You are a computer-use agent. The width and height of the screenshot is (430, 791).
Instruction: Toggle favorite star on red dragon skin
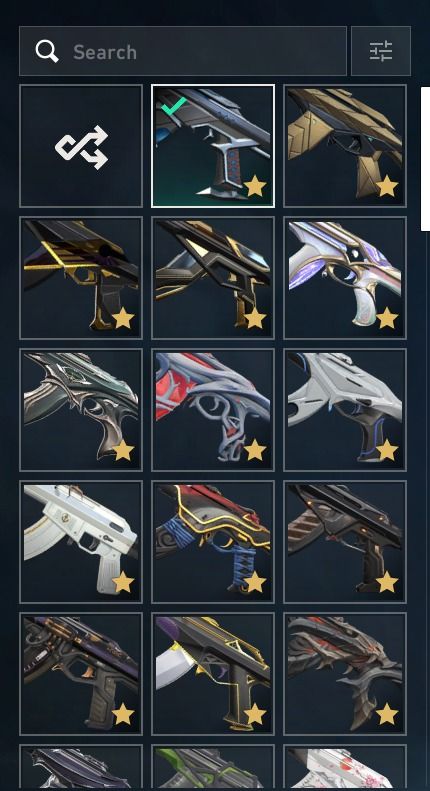(x=254, y=450)
